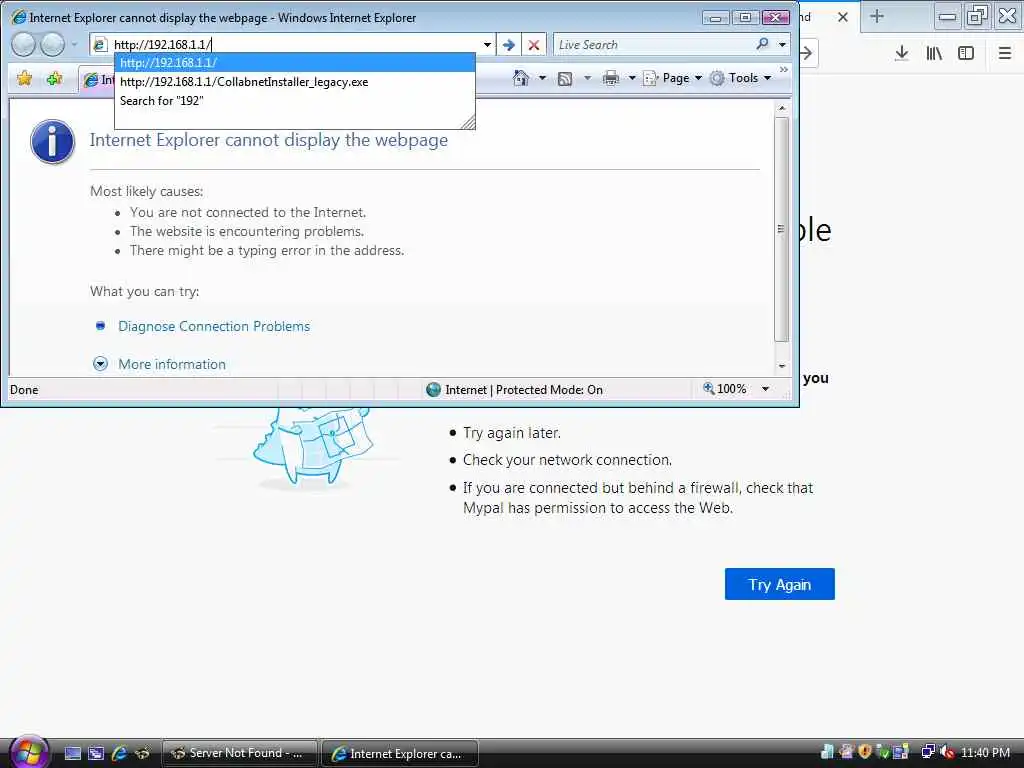Click the IE Home toolbar icon
Image resolution: width=1024 pixels, height=768 pixels.
pos(520,78)
